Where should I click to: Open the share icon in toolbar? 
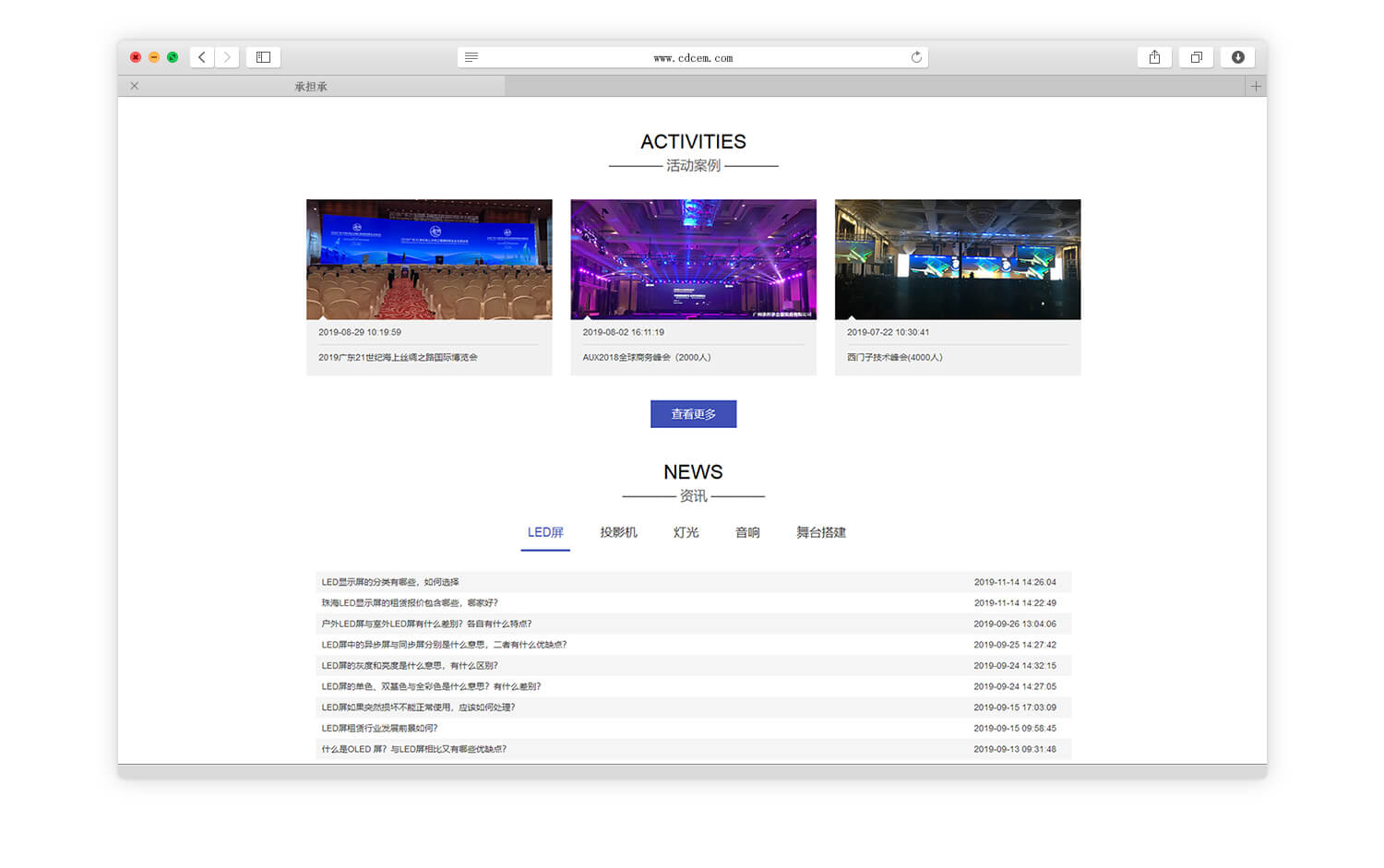click(1154, 57)
